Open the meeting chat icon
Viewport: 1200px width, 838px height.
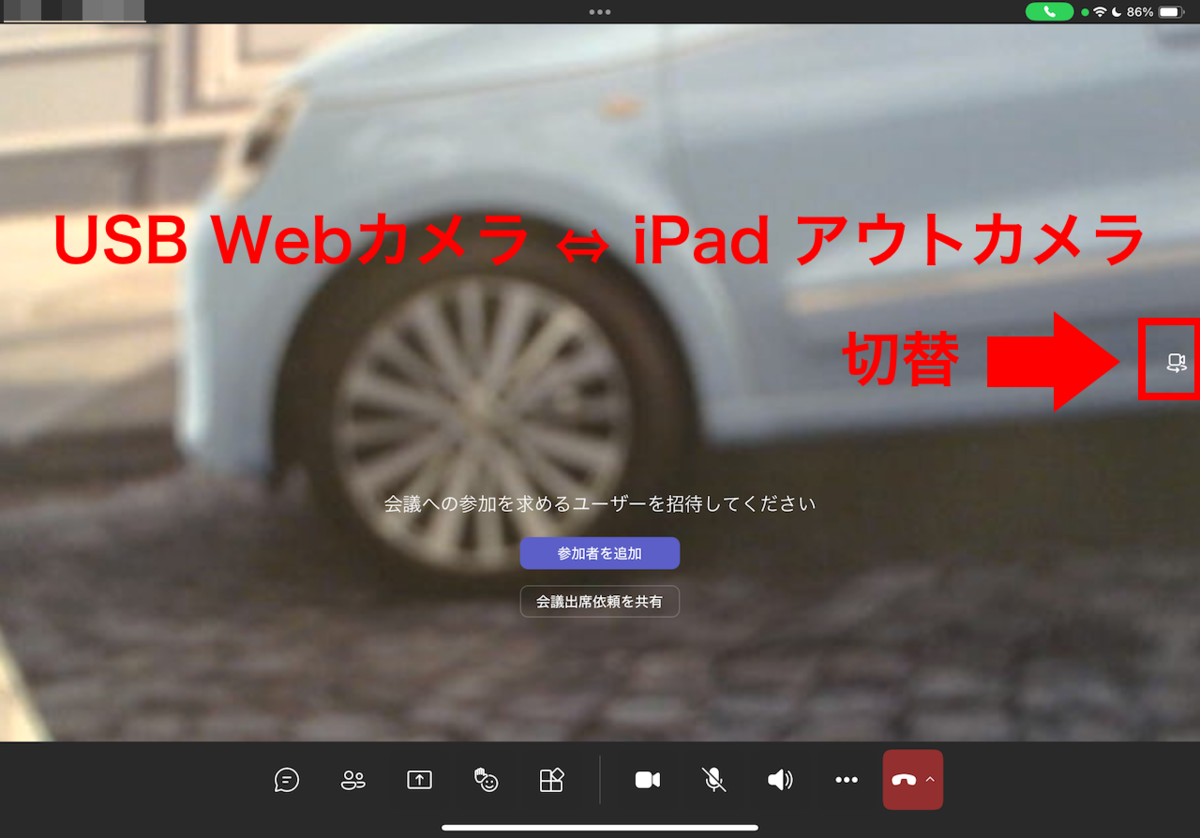[287, 780]
